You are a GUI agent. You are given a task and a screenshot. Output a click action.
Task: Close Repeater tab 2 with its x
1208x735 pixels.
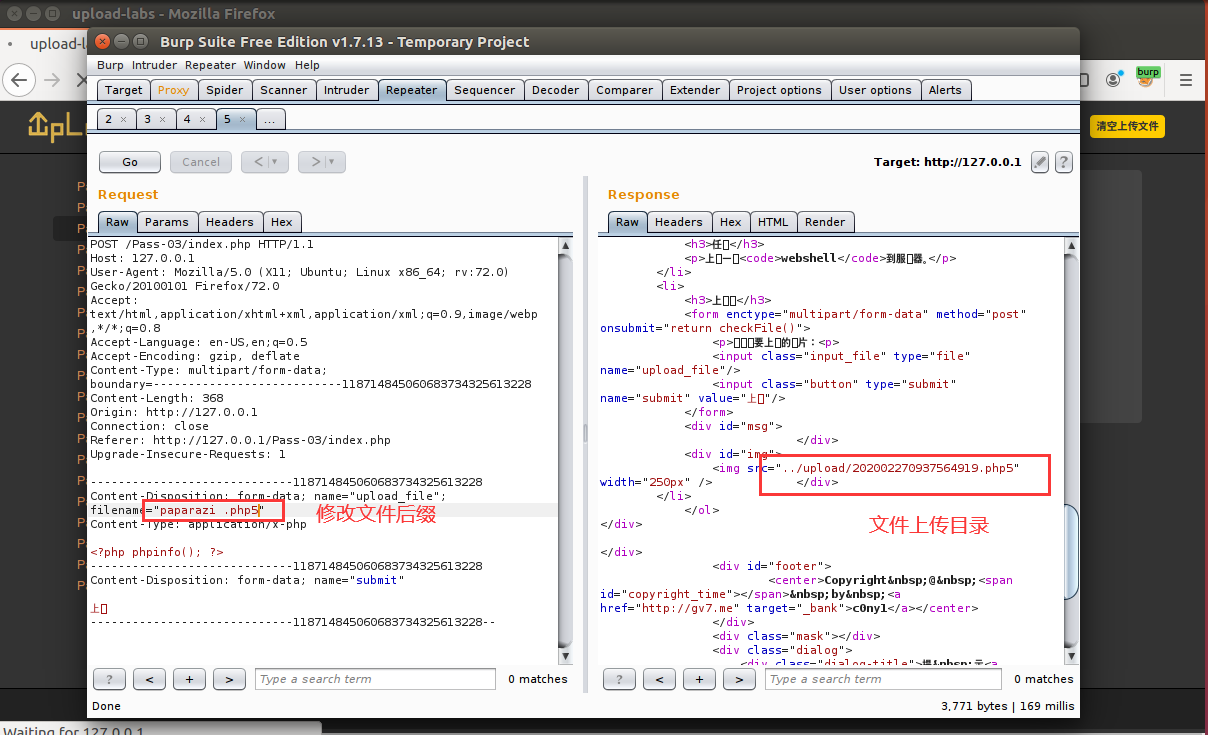123,119
